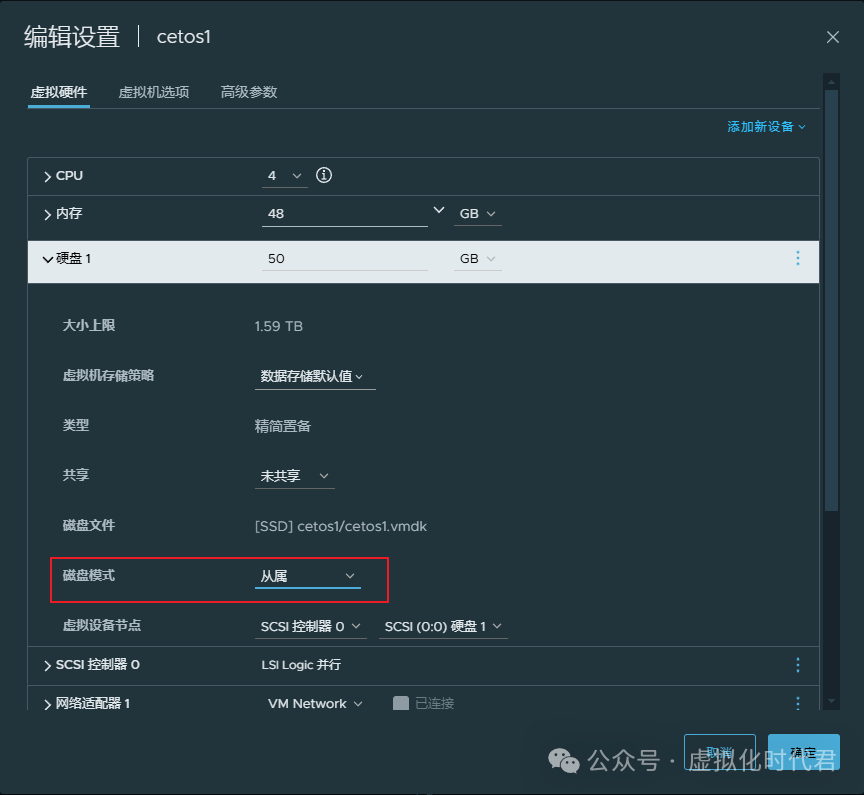Open the 网络适配器 1 kebab menu icon
Screen dimensions: 864x795
coord(798,703)
